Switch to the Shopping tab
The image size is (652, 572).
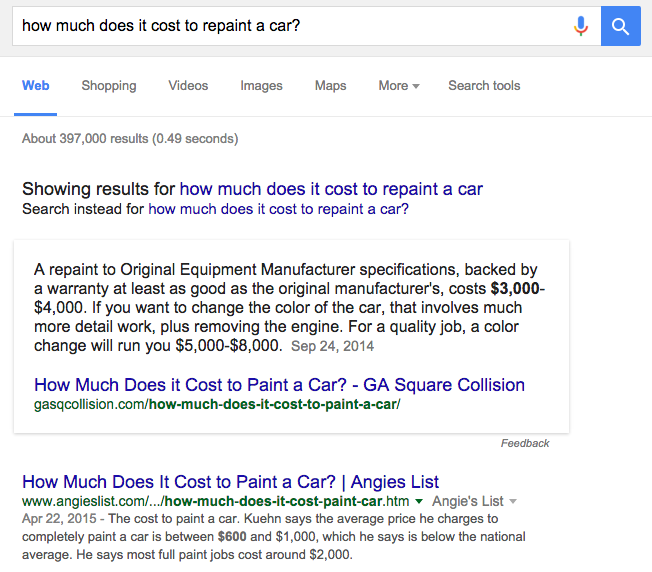point(109,86)
